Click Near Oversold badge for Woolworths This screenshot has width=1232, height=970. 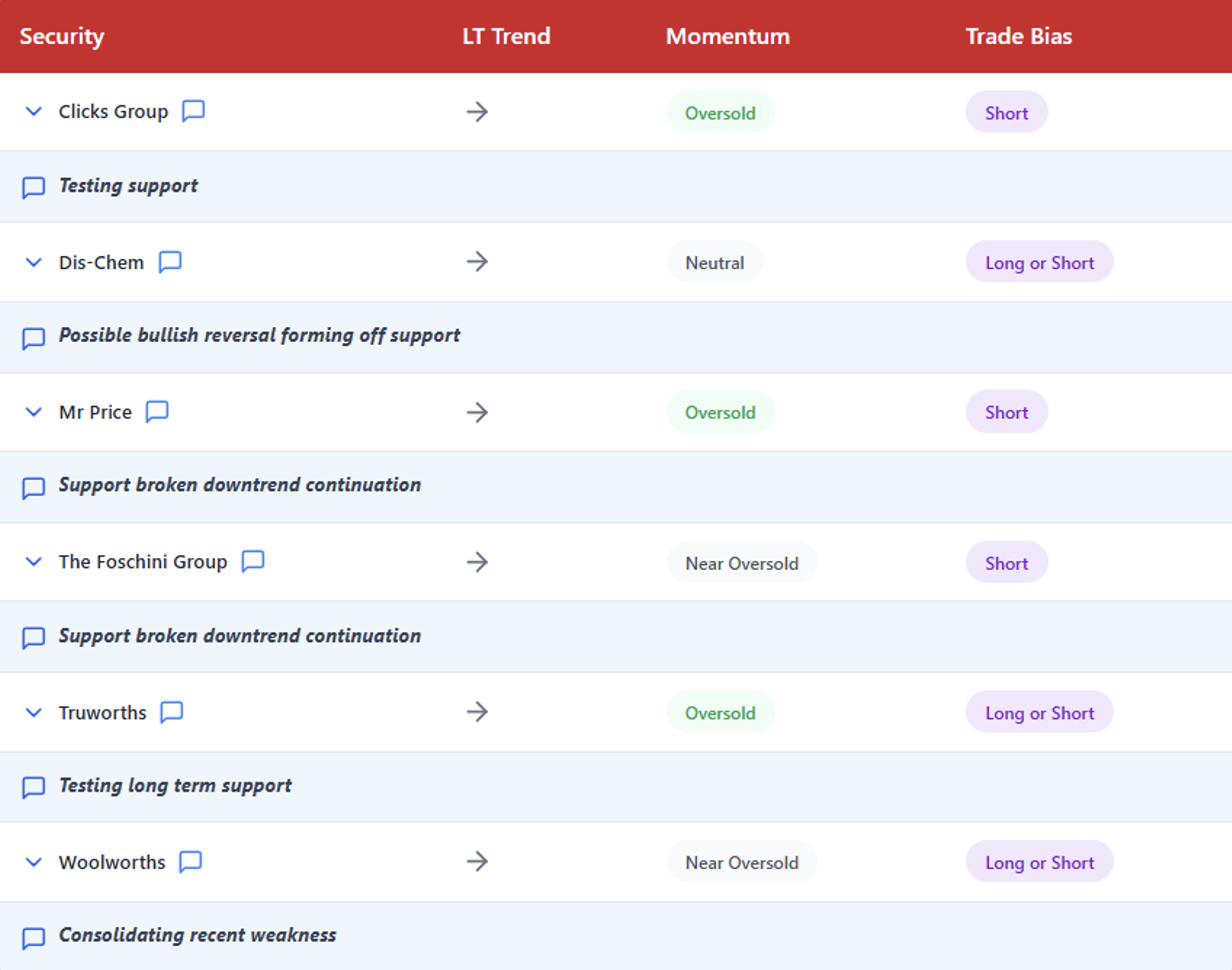click(741, 862)
